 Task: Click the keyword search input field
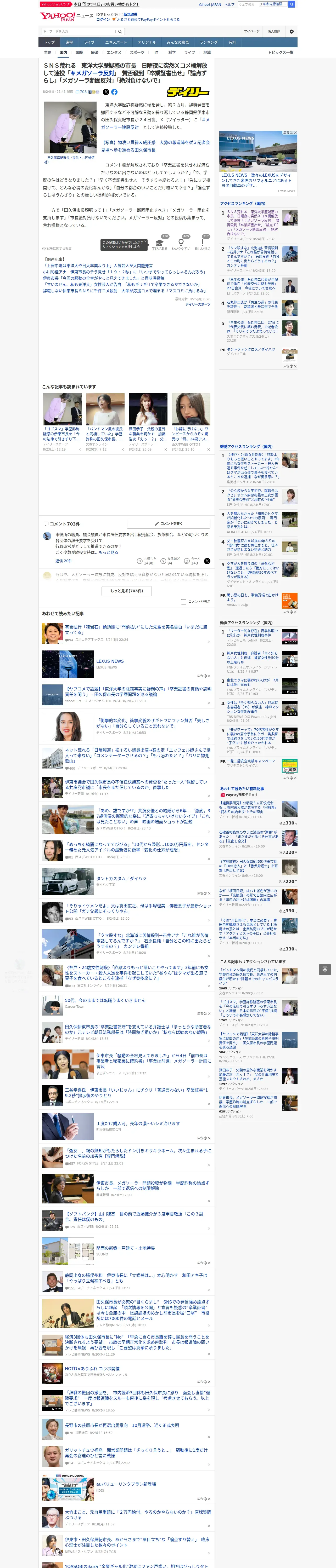tap(79, 32)
